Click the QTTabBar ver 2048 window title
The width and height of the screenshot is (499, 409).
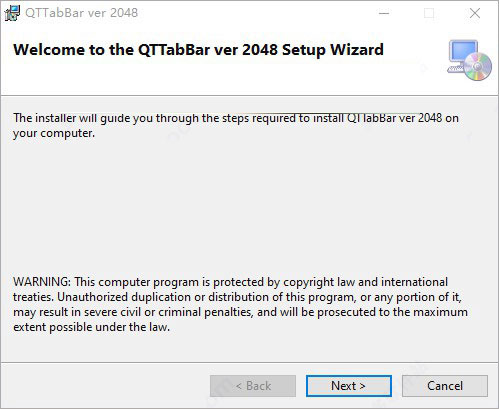click(81, 13)
